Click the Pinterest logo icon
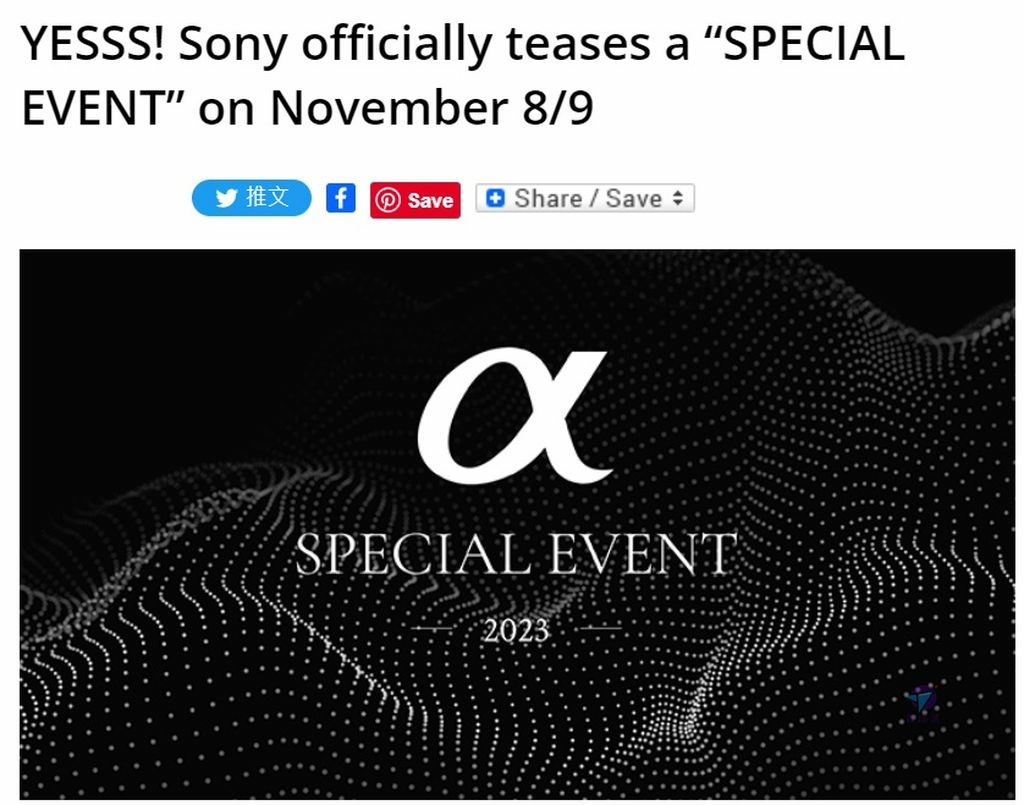The image size is (1024, 805). point(387,200)
